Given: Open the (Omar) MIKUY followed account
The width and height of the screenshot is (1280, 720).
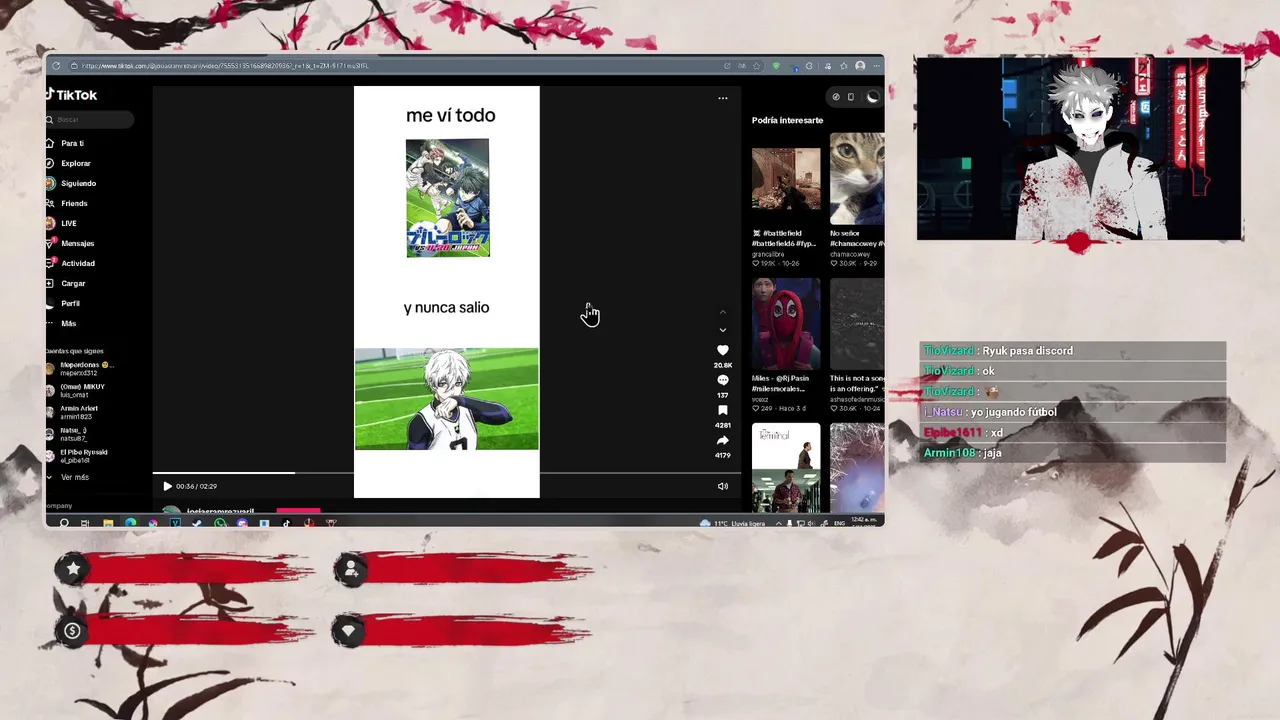Looking at the screenshot, I should [x=76, y=390].
